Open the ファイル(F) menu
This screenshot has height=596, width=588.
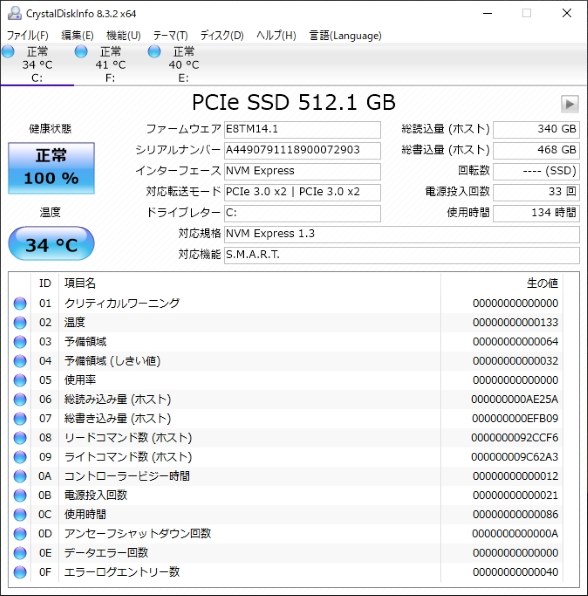click(28, 36)
